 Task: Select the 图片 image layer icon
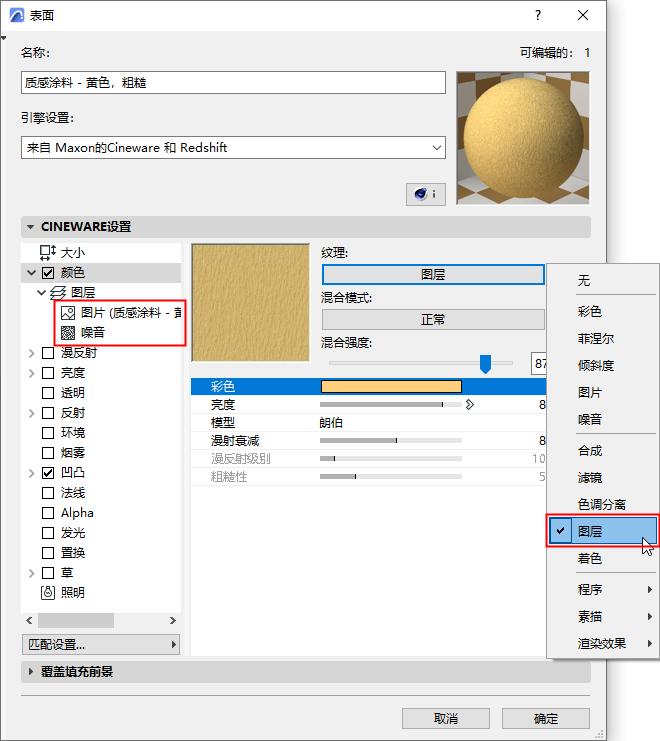[x=68, y=313]
